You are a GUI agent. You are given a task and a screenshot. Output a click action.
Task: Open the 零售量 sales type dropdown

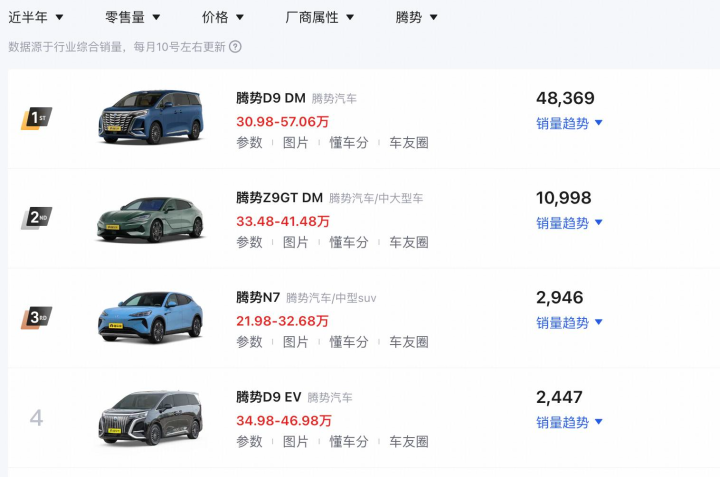click(133, 17)
